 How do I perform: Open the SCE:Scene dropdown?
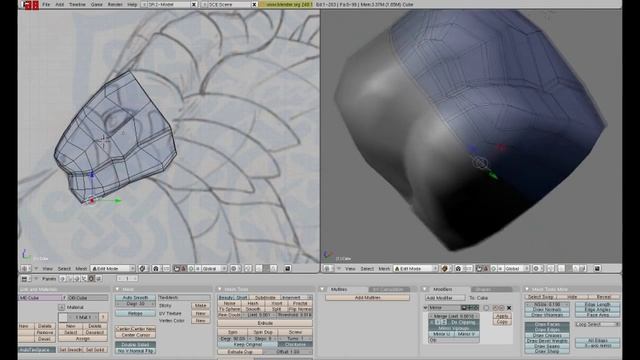point(205,4)
